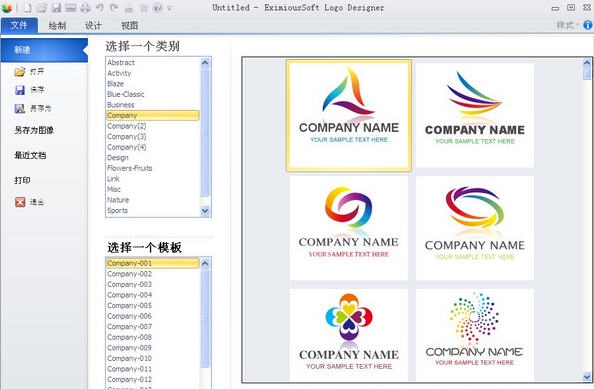Click the shopping cart icon in quick toolbar
594x389 pixels.
[x=143, y=8]
